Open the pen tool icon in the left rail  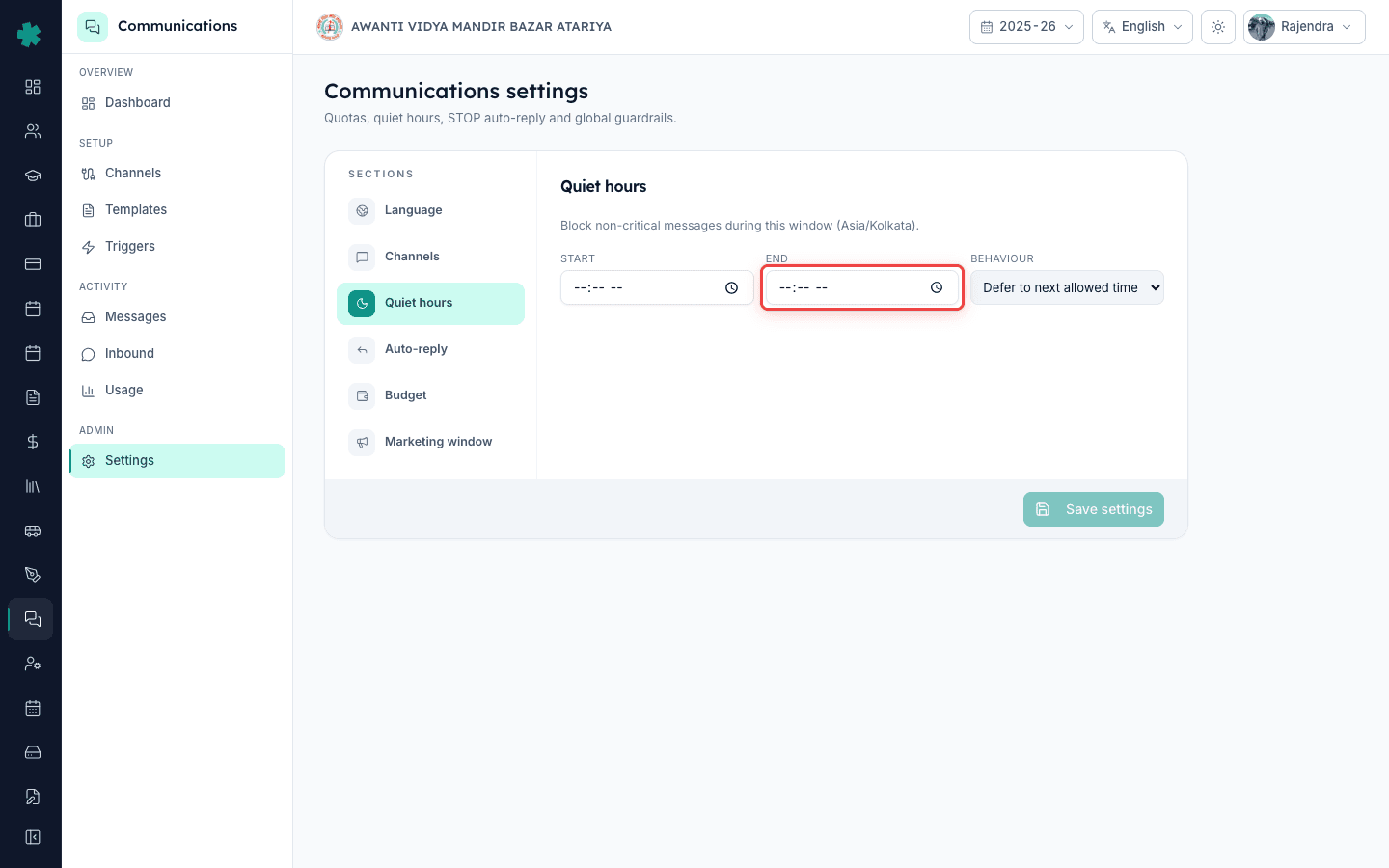[x=33, y=575]
